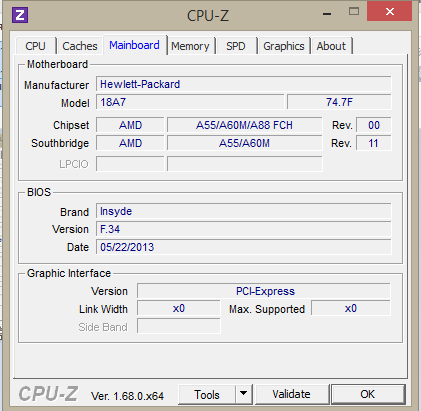Close the CPU-Z window
The width and height of the screenshot is (421, 411).
390,12
